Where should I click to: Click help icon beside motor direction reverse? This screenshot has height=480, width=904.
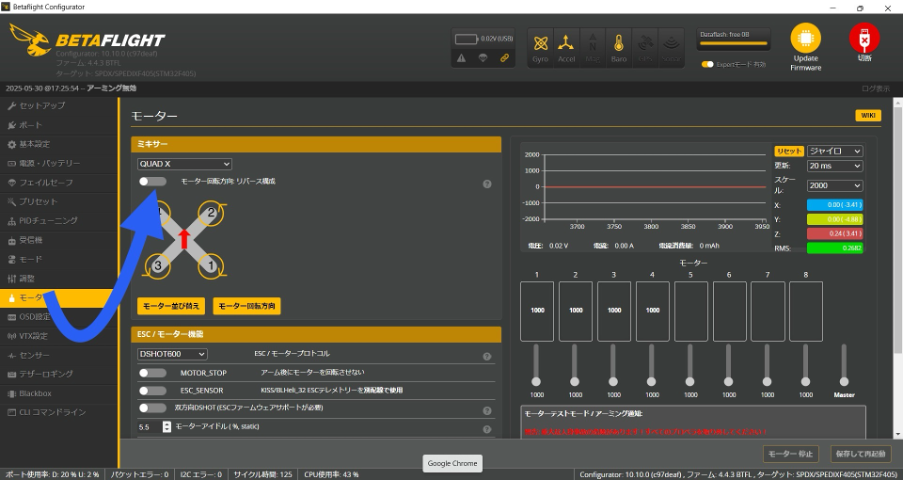tap(487, 184)
